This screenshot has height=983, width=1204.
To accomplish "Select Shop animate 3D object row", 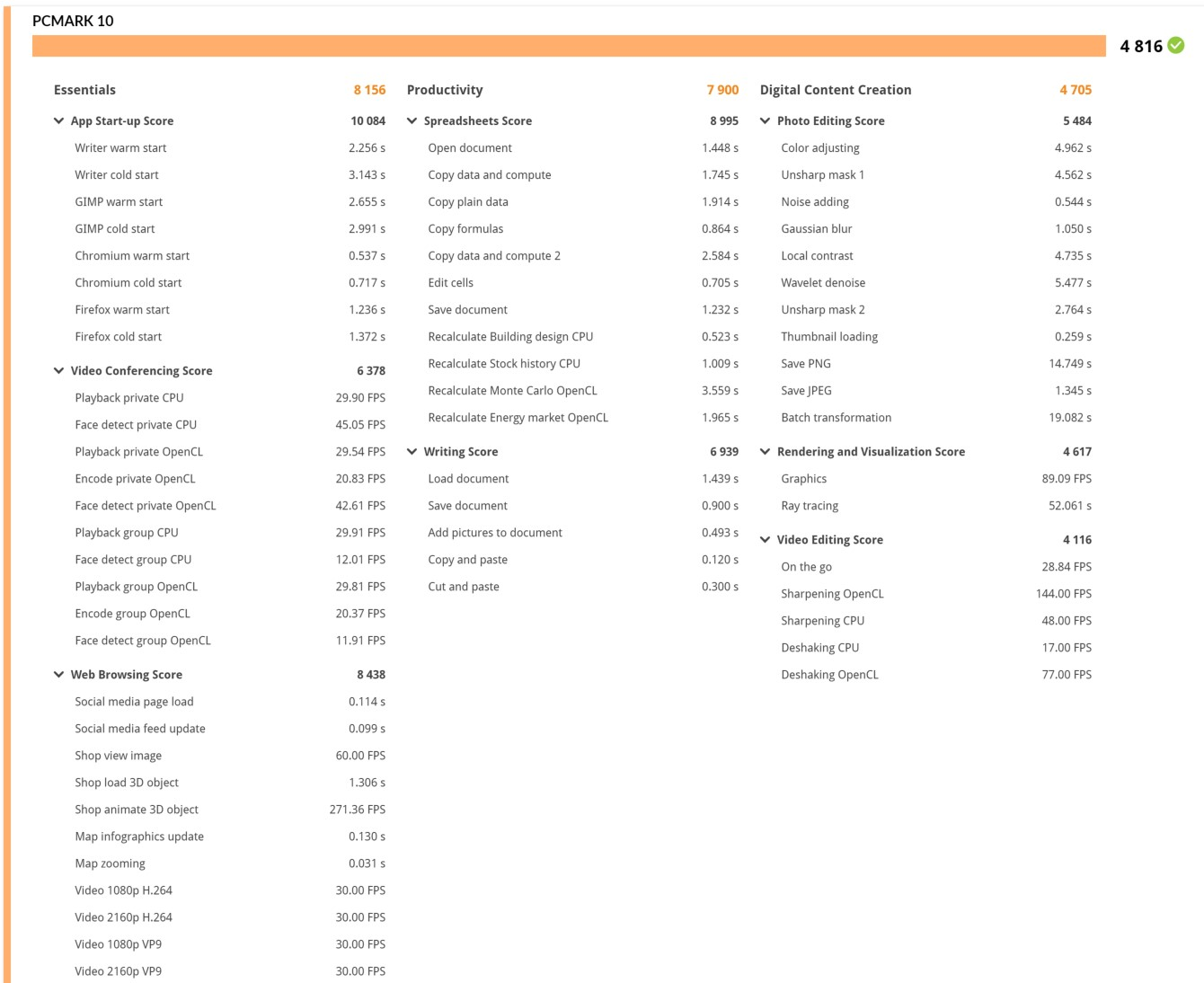I will 230,809.
